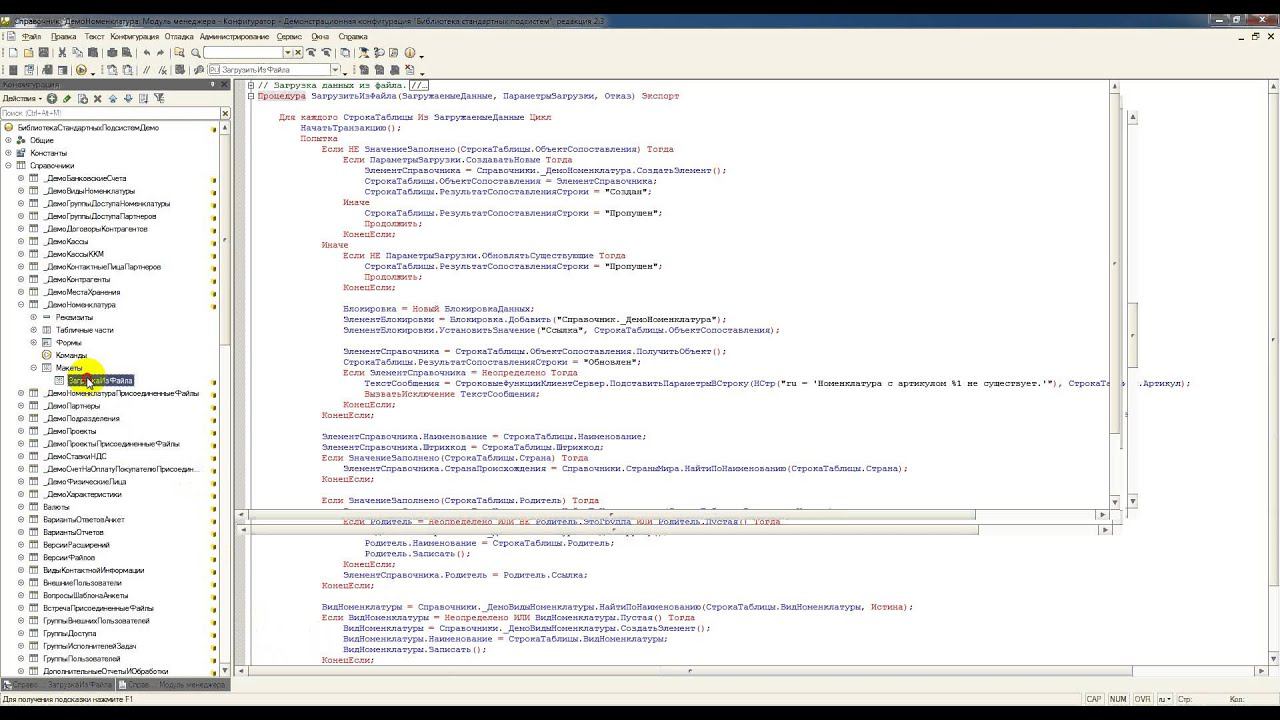Open the Справка menu
The width and height of the screenshot is (1280, 720).
pyautogui.click(x=353, y=37)
